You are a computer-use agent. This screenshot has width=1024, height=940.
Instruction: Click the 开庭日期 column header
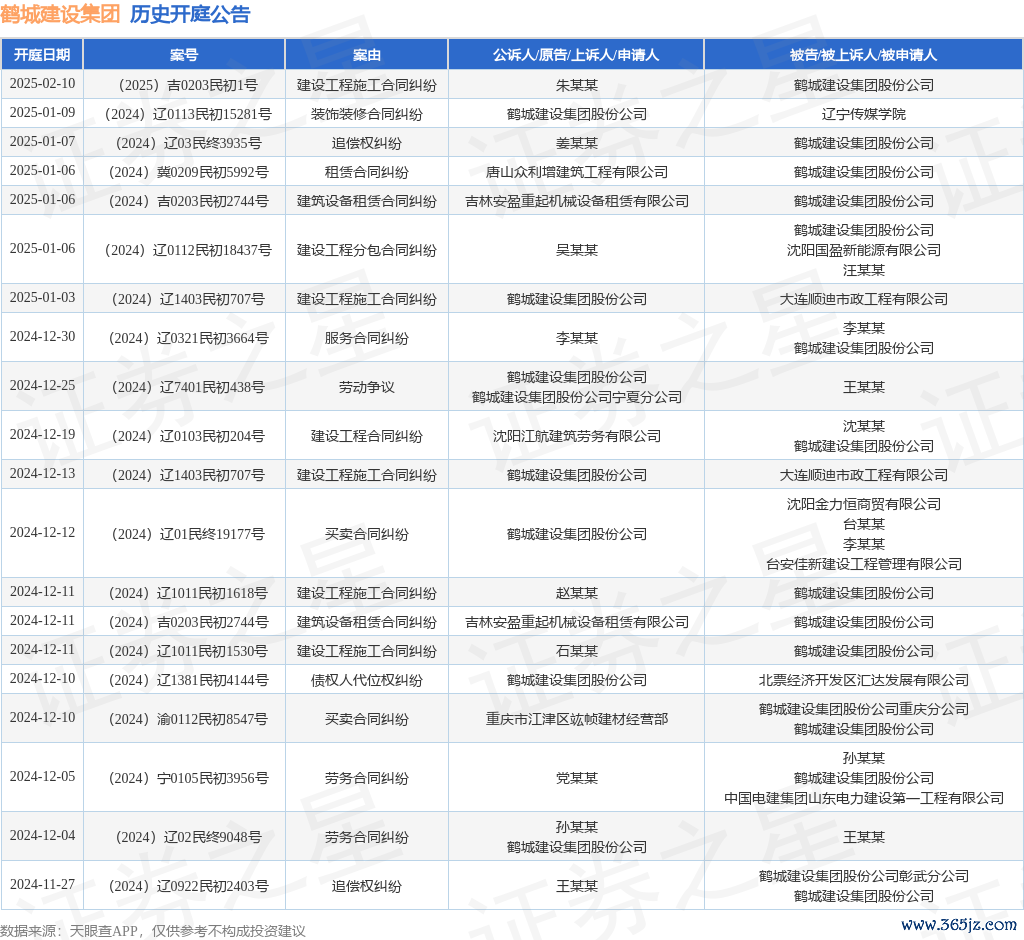point(42,55)
